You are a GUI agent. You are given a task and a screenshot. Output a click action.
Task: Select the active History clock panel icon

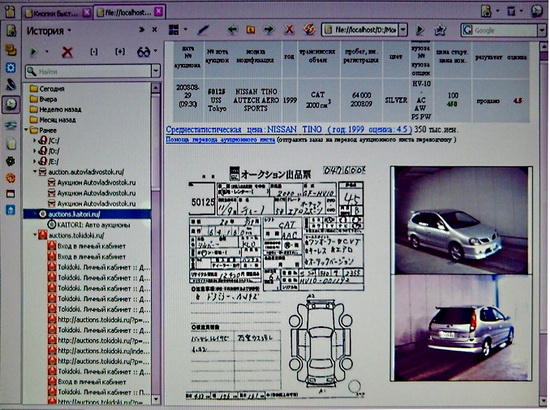(x=11, y=104)
